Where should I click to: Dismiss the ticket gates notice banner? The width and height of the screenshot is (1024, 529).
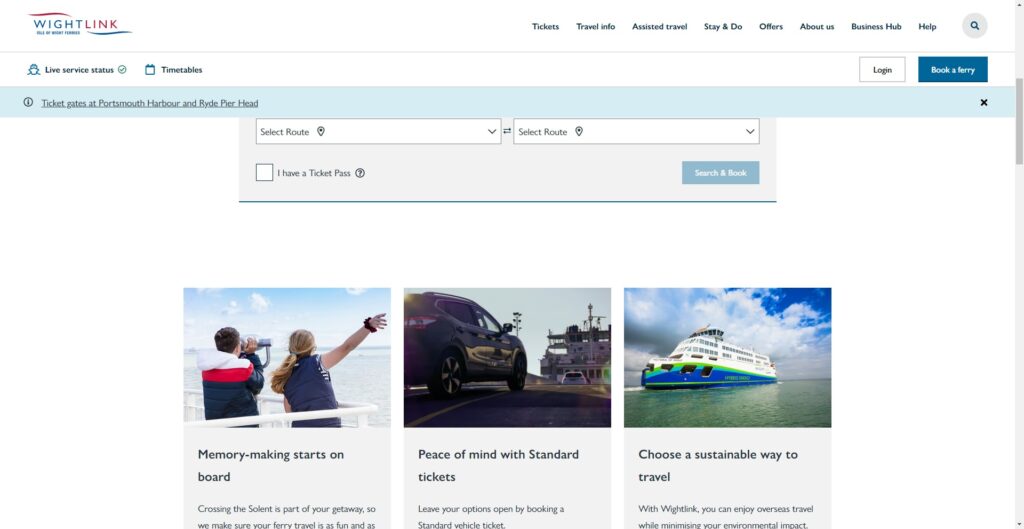pos(983,103)
